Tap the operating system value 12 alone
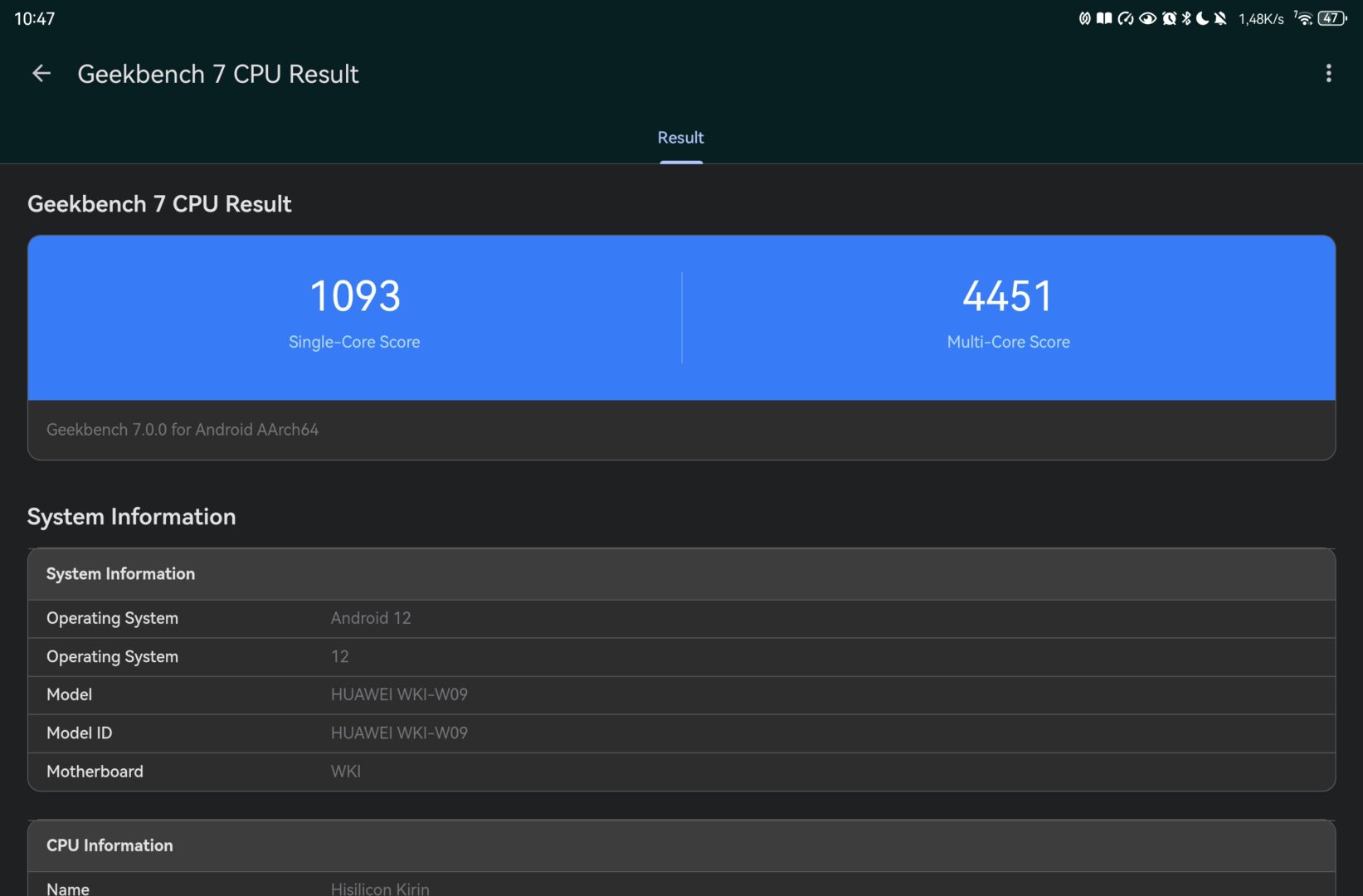Viewport: 1363px width, 896px height. 340,656
